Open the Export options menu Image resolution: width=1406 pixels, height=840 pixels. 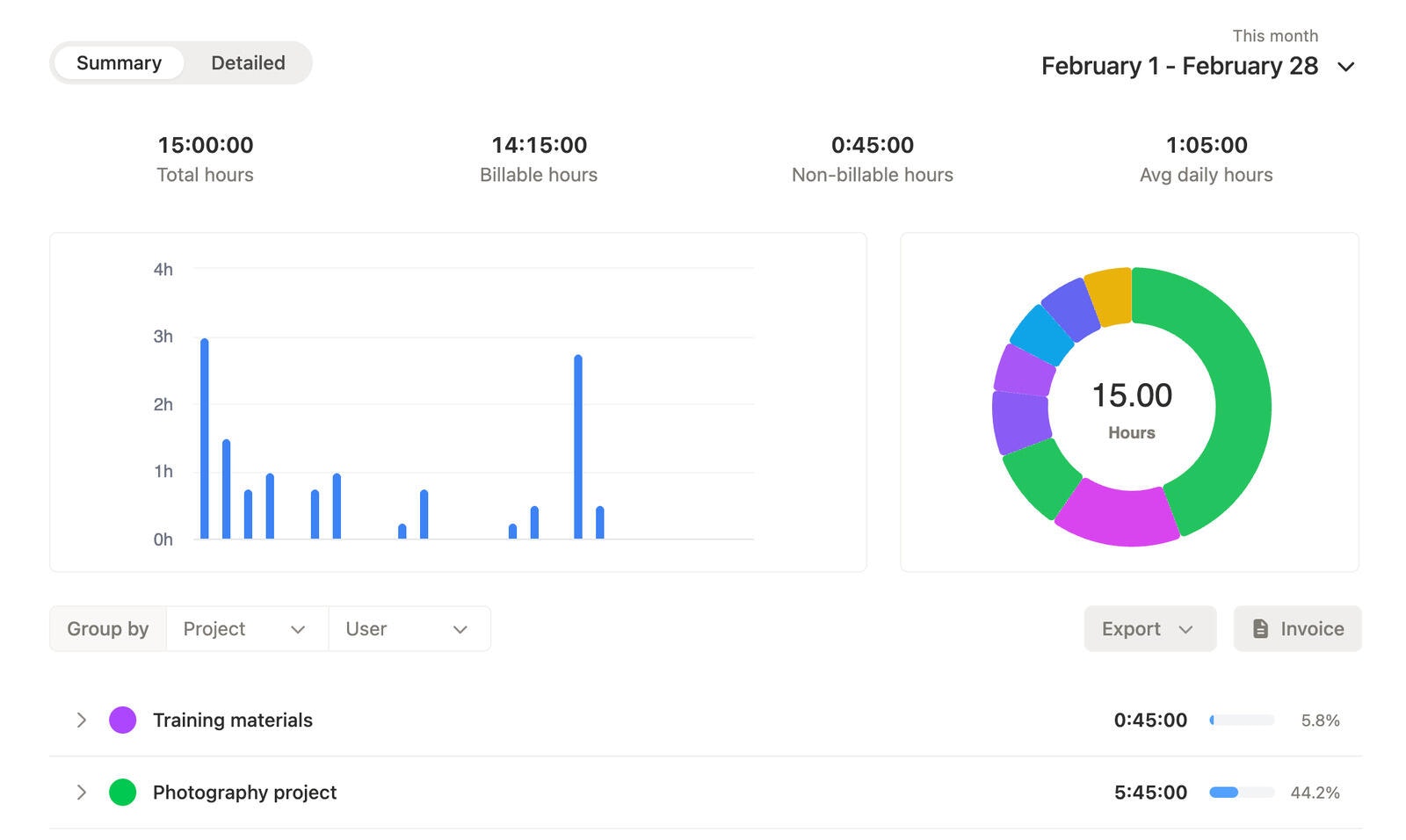tap(1148, 628)
